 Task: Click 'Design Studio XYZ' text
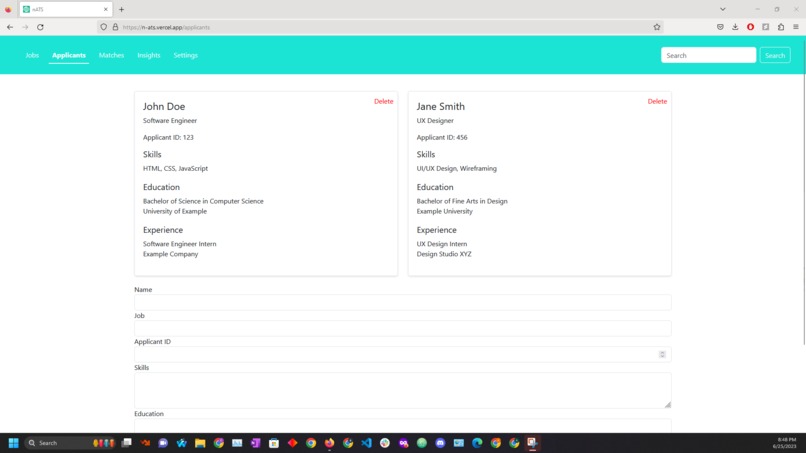(x=444, y=254)
